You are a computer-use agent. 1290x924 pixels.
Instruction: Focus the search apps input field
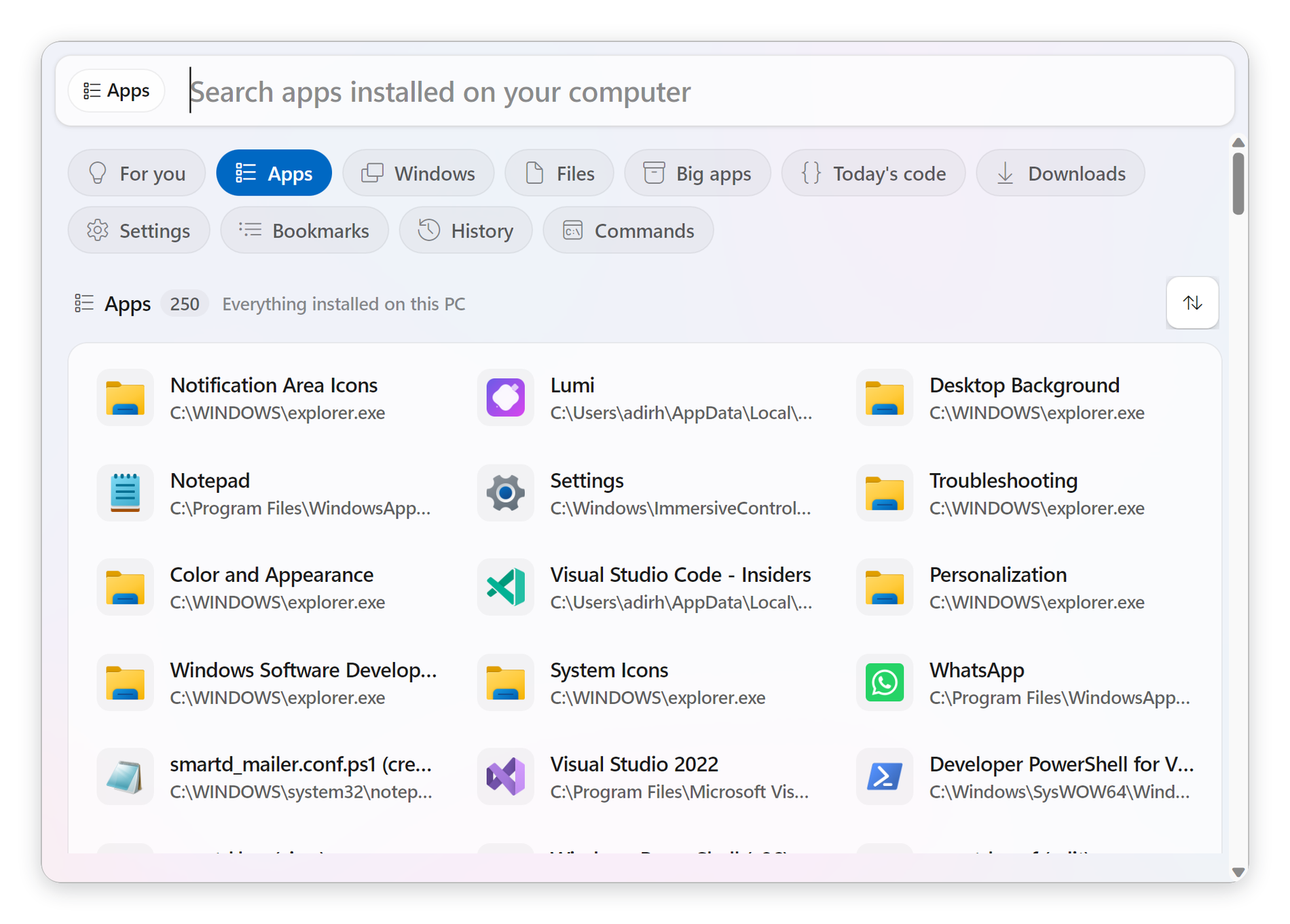(706, 91)
